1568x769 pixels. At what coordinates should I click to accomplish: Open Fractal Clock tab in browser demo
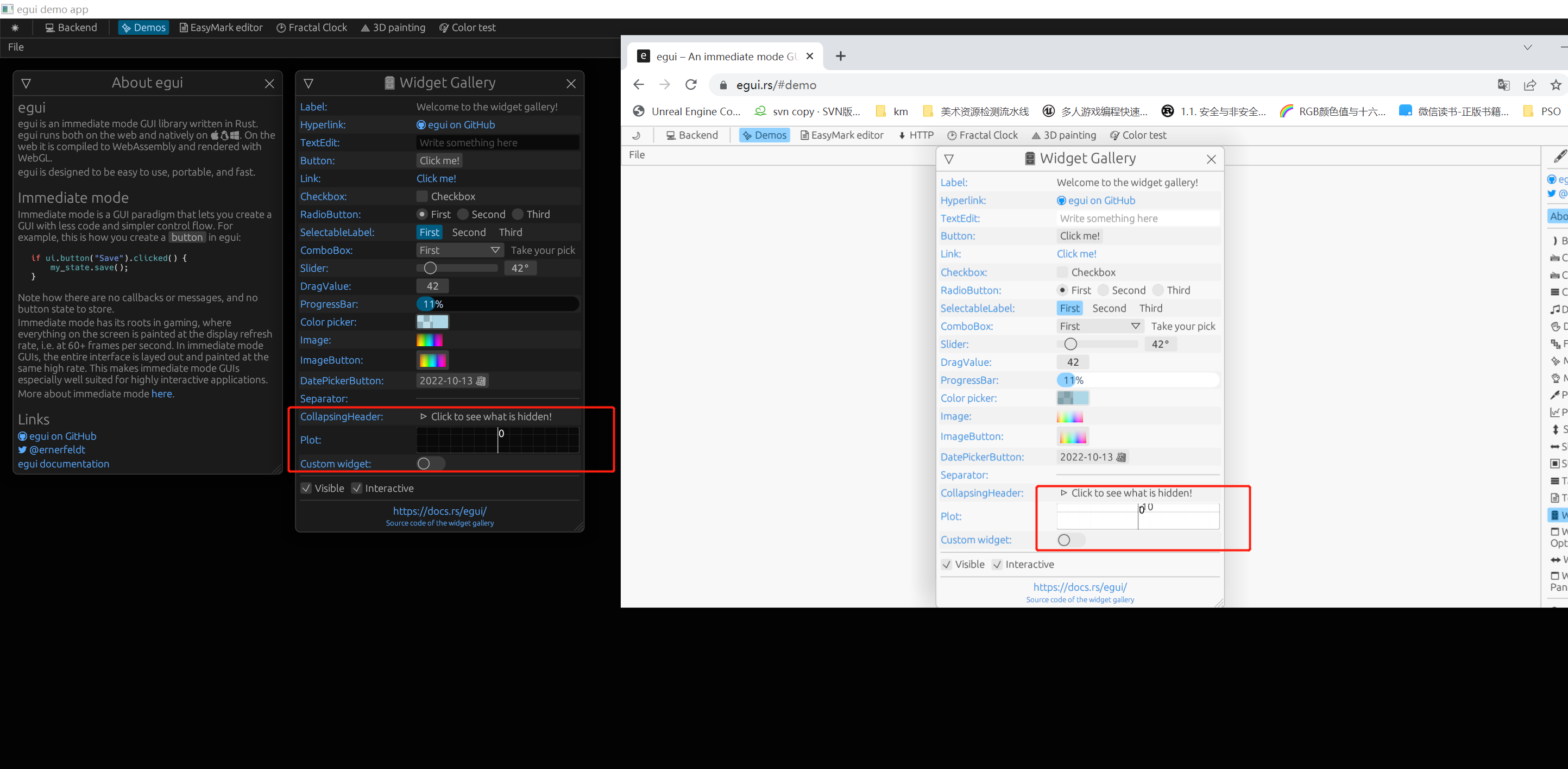tap(983, 135)
